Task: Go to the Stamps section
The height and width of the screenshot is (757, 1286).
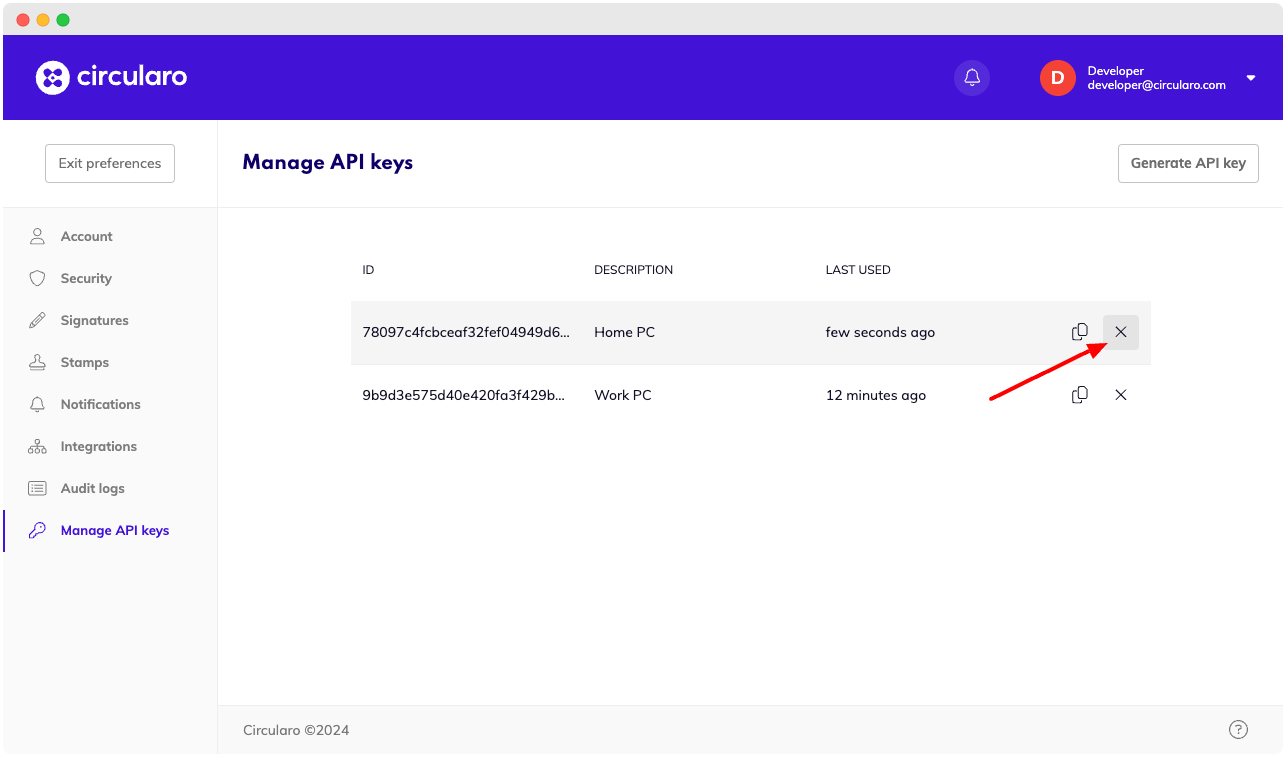Action: 85,362
